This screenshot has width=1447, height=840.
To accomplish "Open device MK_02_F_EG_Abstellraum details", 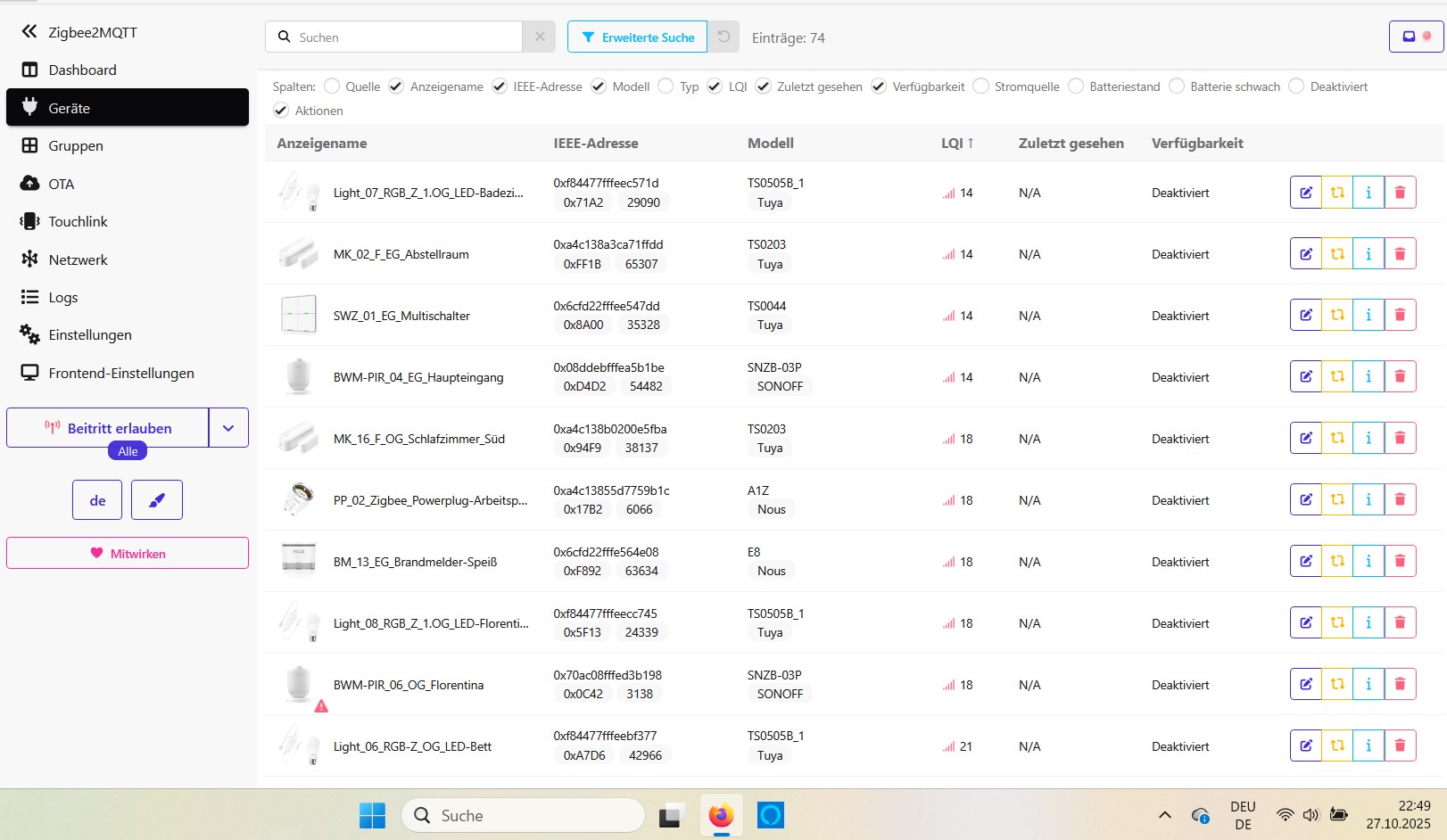I will click(x=401, y=254).
